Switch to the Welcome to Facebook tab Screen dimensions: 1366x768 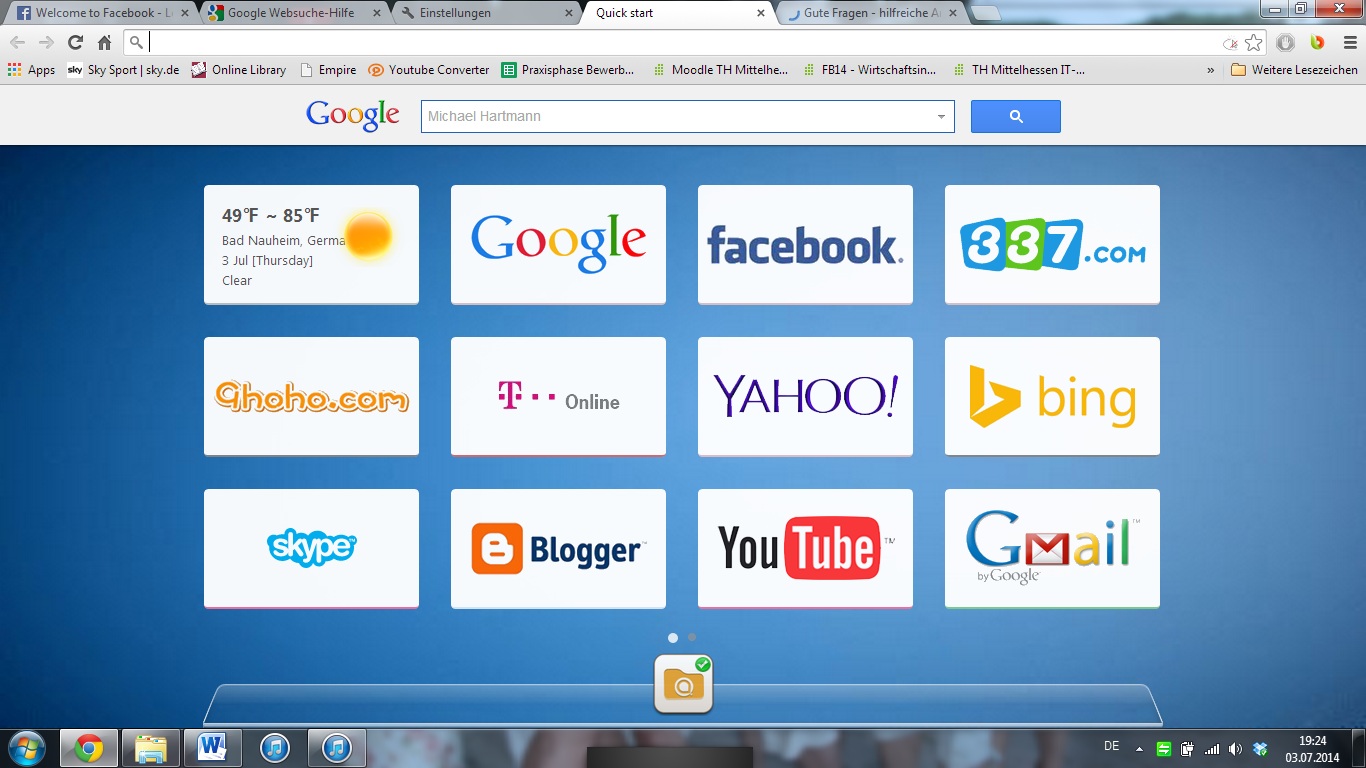[x=97, y=13]
